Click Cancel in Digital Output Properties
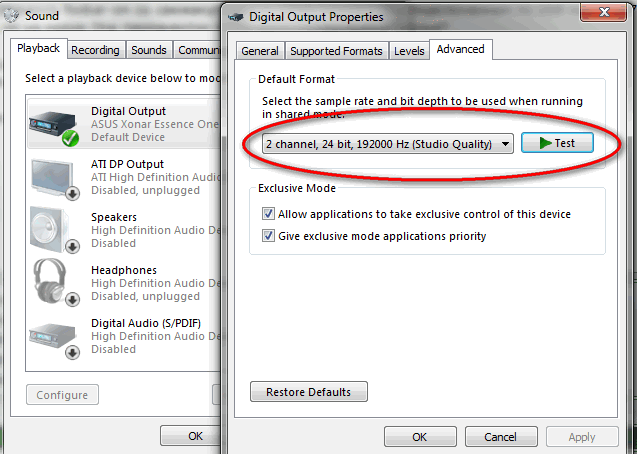Image resolution: width=637 pixels, height=454 pixels. [500, 437]
